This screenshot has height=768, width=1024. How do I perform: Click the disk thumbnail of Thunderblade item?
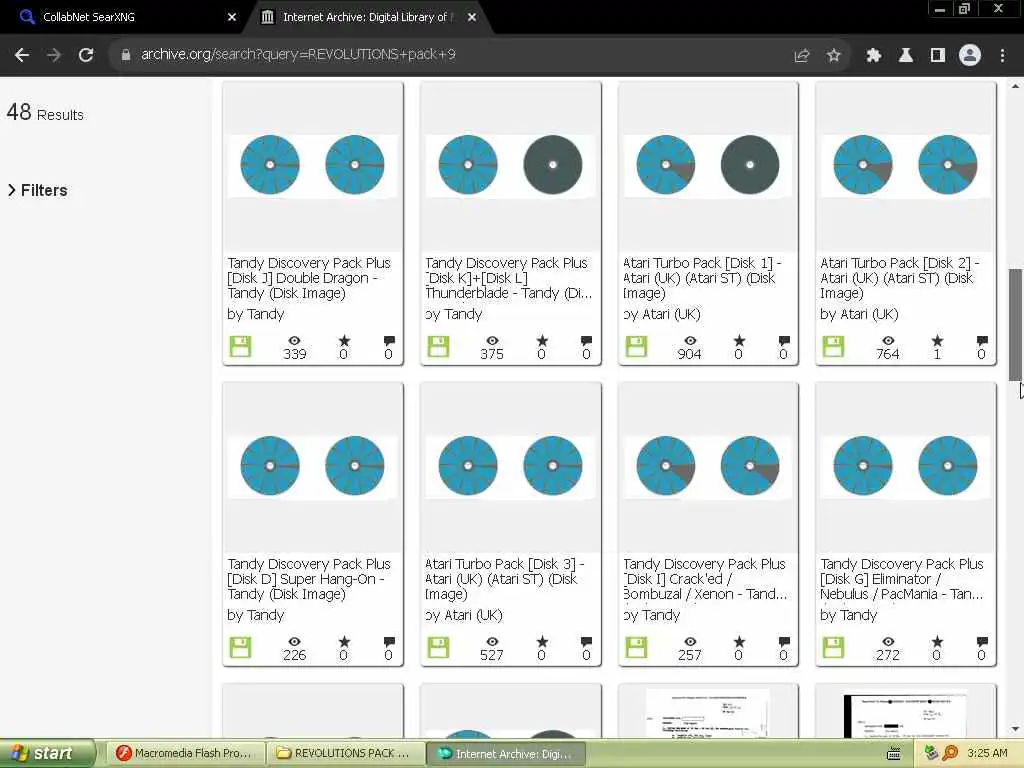click(510, 165)
